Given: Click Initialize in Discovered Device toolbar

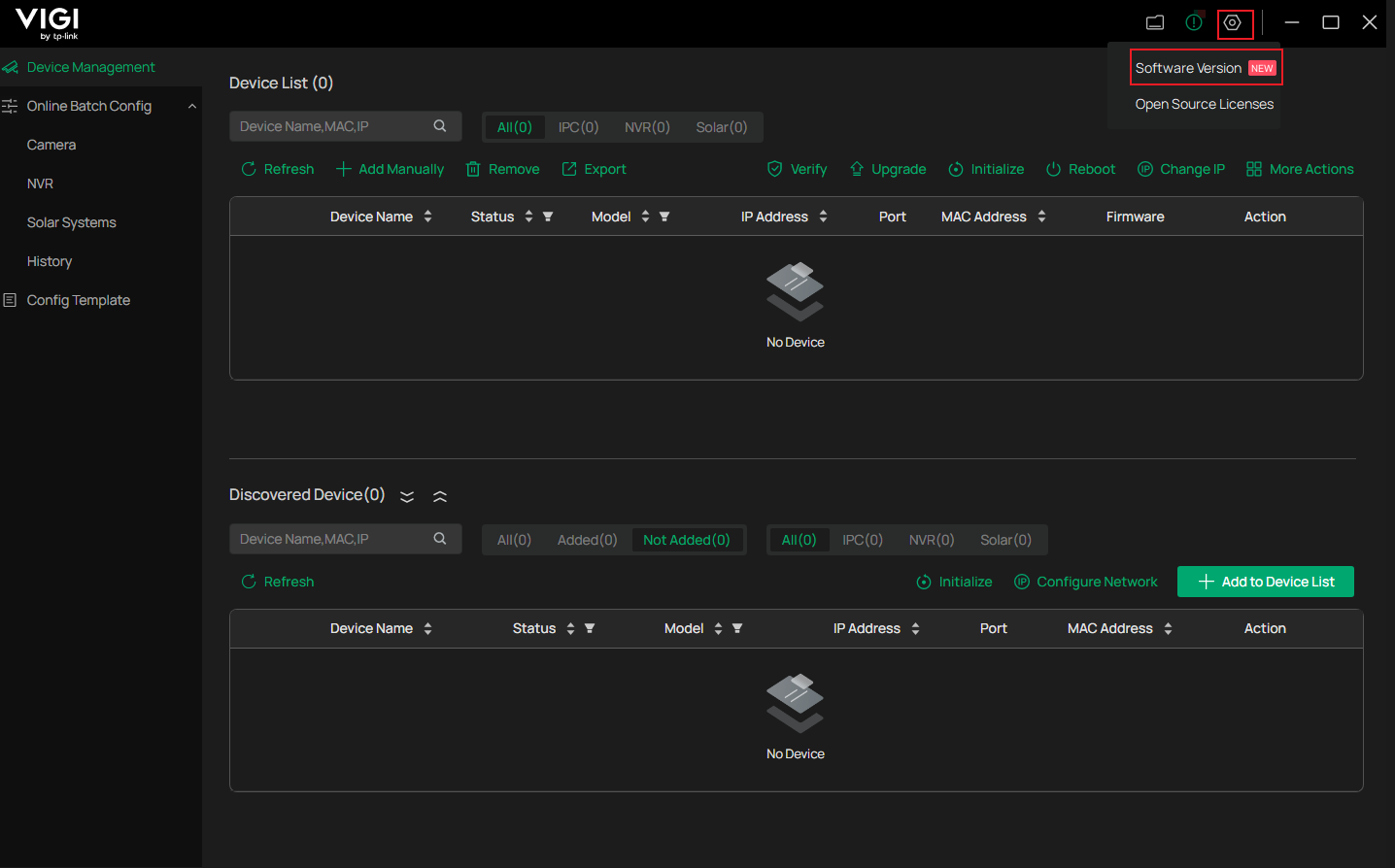Looking at the screenshot, I should tap(954, 582).
